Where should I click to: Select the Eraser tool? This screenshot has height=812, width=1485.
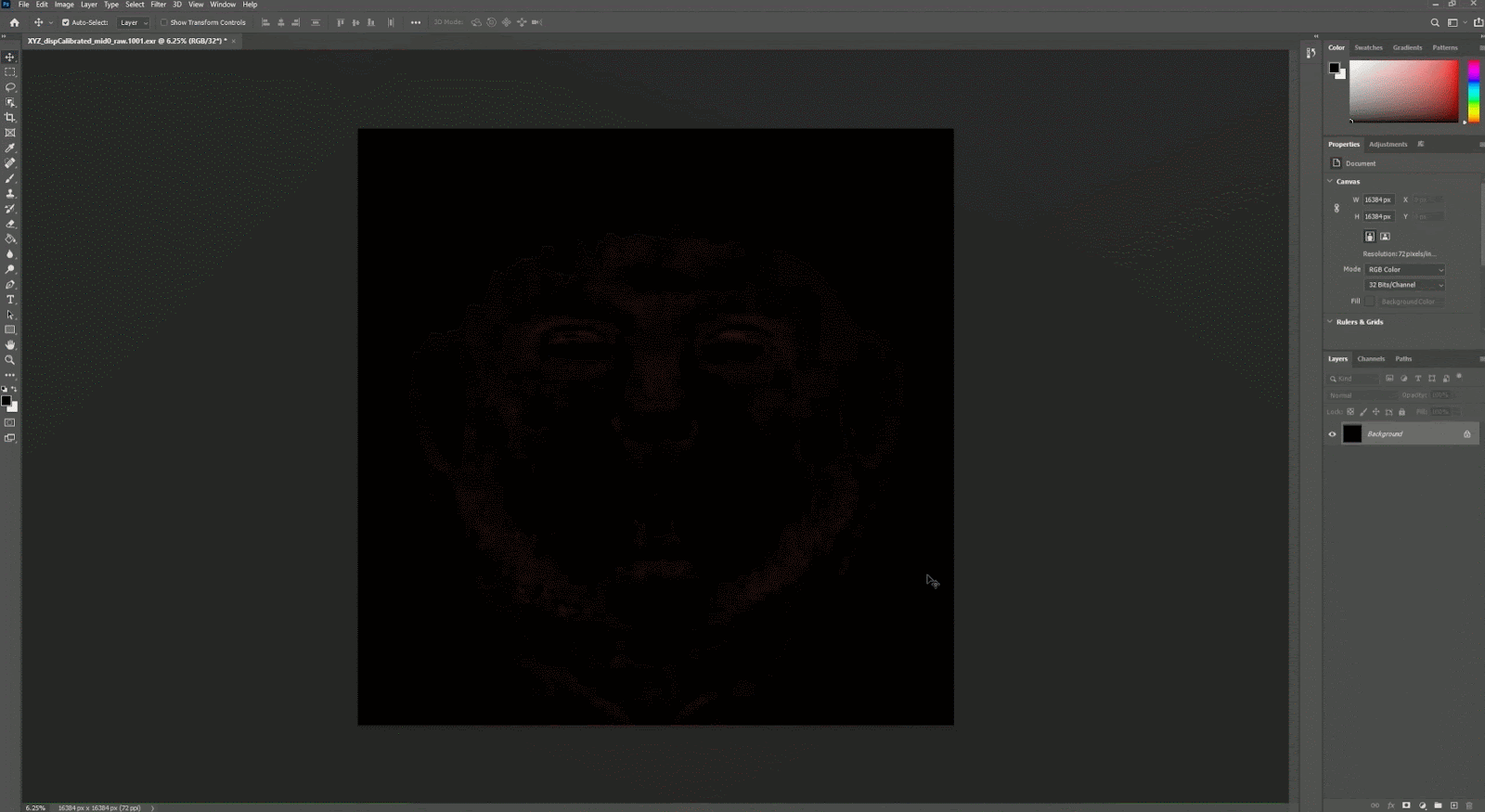click(x=10, y=224)
